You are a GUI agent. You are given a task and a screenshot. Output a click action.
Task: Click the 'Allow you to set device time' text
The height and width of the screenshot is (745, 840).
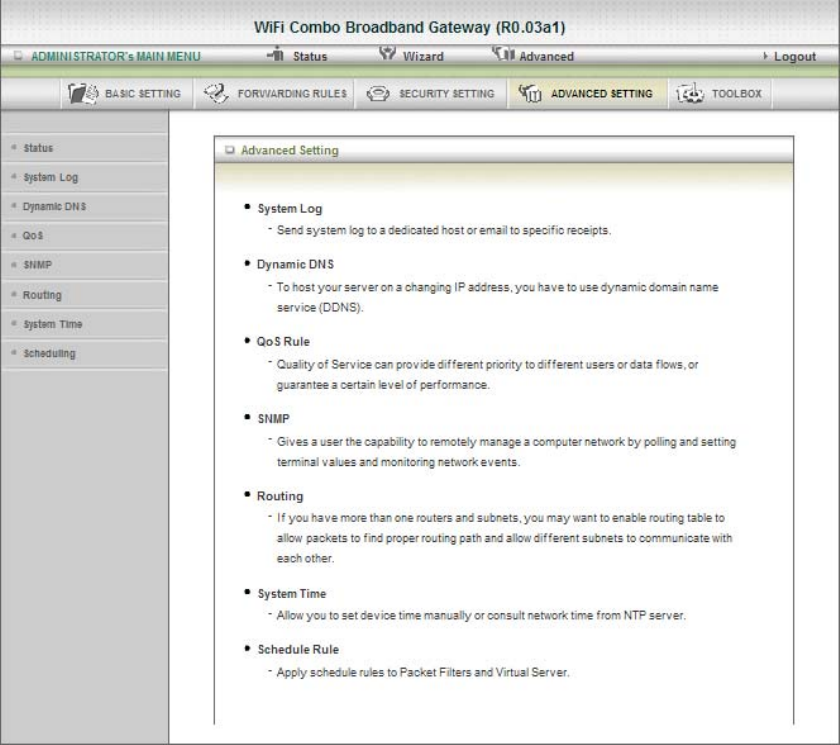(x=481, y=615)
